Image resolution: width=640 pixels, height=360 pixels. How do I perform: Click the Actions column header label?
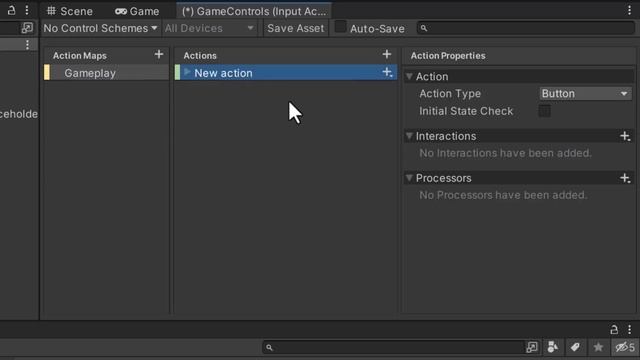200,56
